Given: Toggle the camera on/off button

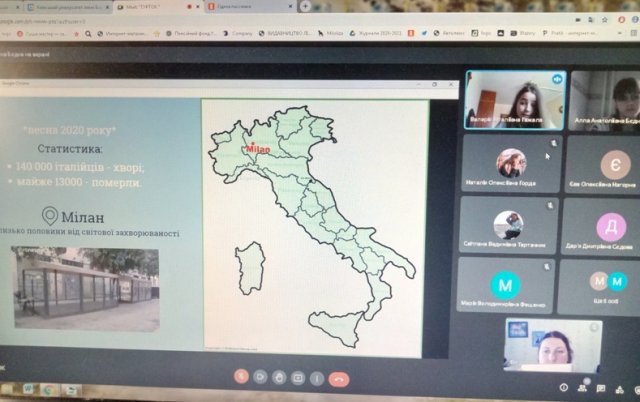Looking at the screenshot, I should [260, 377].
